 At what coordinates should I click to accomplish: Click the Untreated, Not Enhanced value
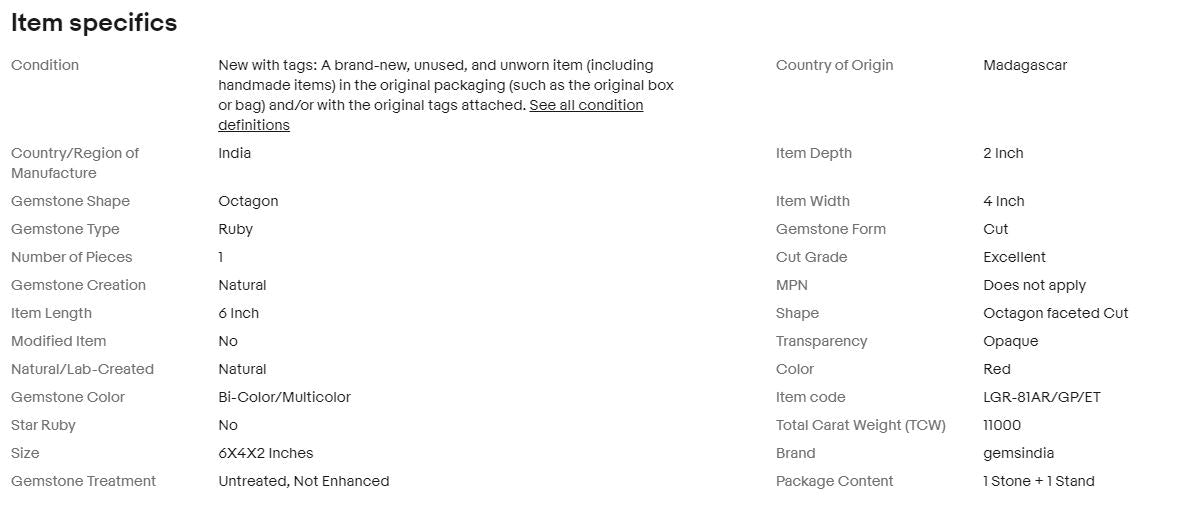coord(304,481)
